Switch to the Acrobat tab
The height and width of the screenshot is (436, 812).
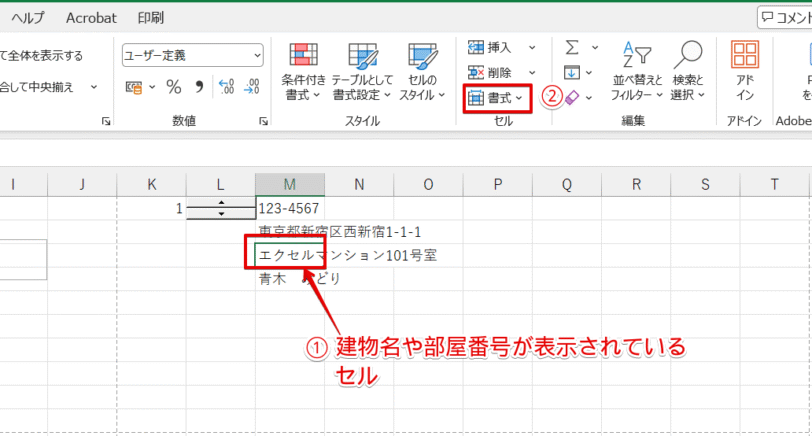[x=91, y=18]
